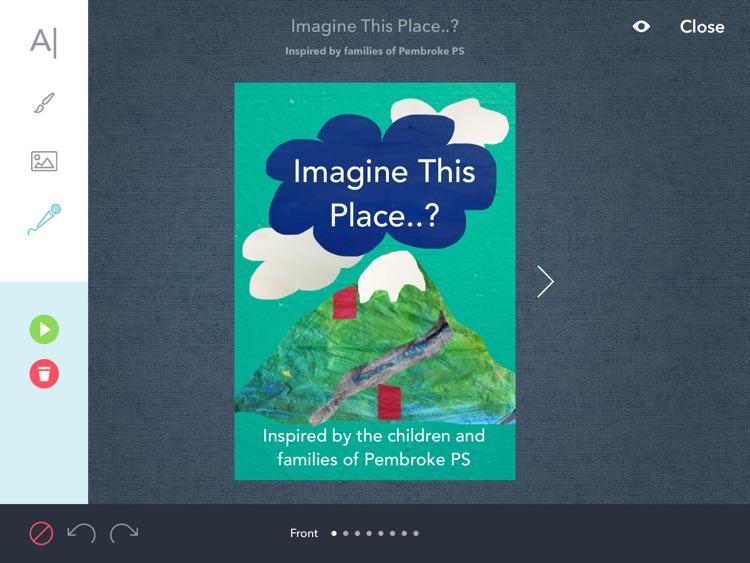Close the book editor
The height and width of the screenshot is (563, 750).
702,27
